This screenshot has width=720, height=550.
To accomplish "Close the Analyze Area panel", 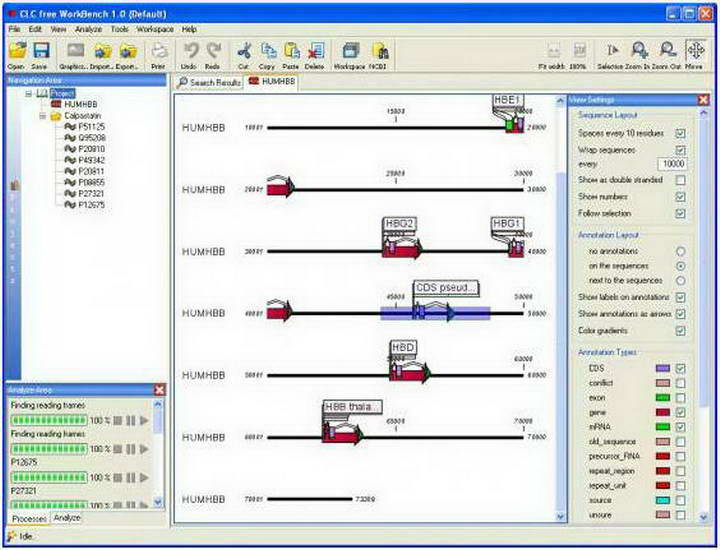I will tap(159, 390).
